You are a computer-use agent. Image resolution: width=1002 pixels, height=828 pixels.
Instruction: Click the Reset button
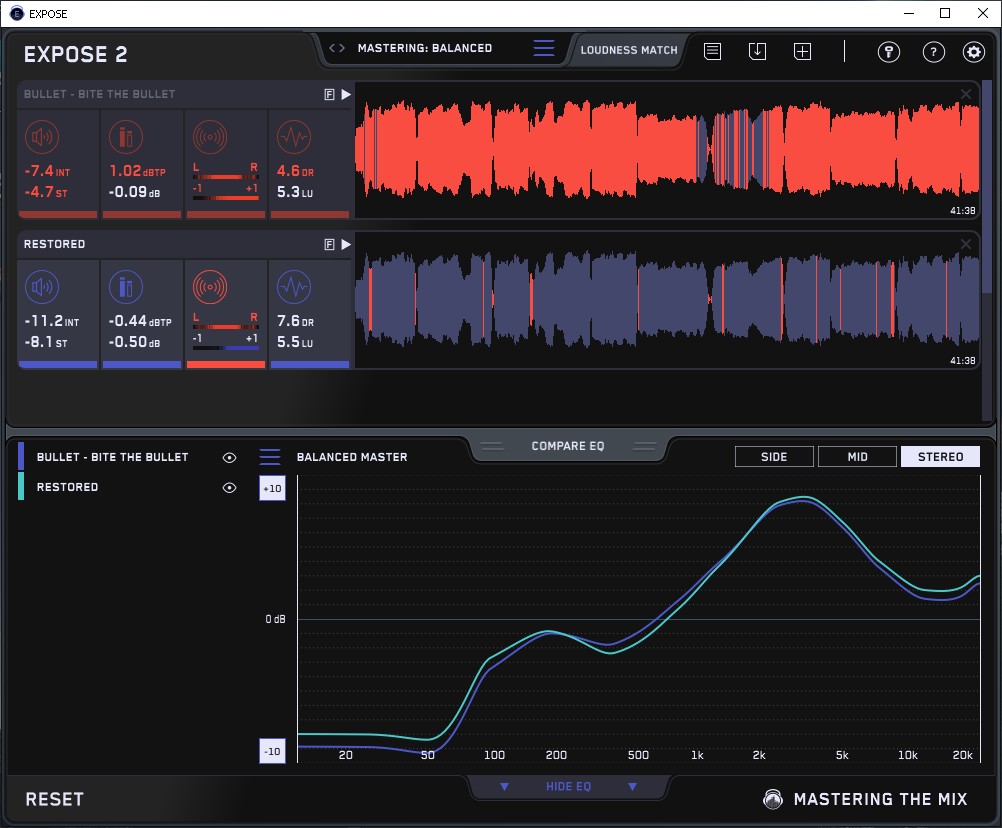pyautogui.click(x=55, y=799)
